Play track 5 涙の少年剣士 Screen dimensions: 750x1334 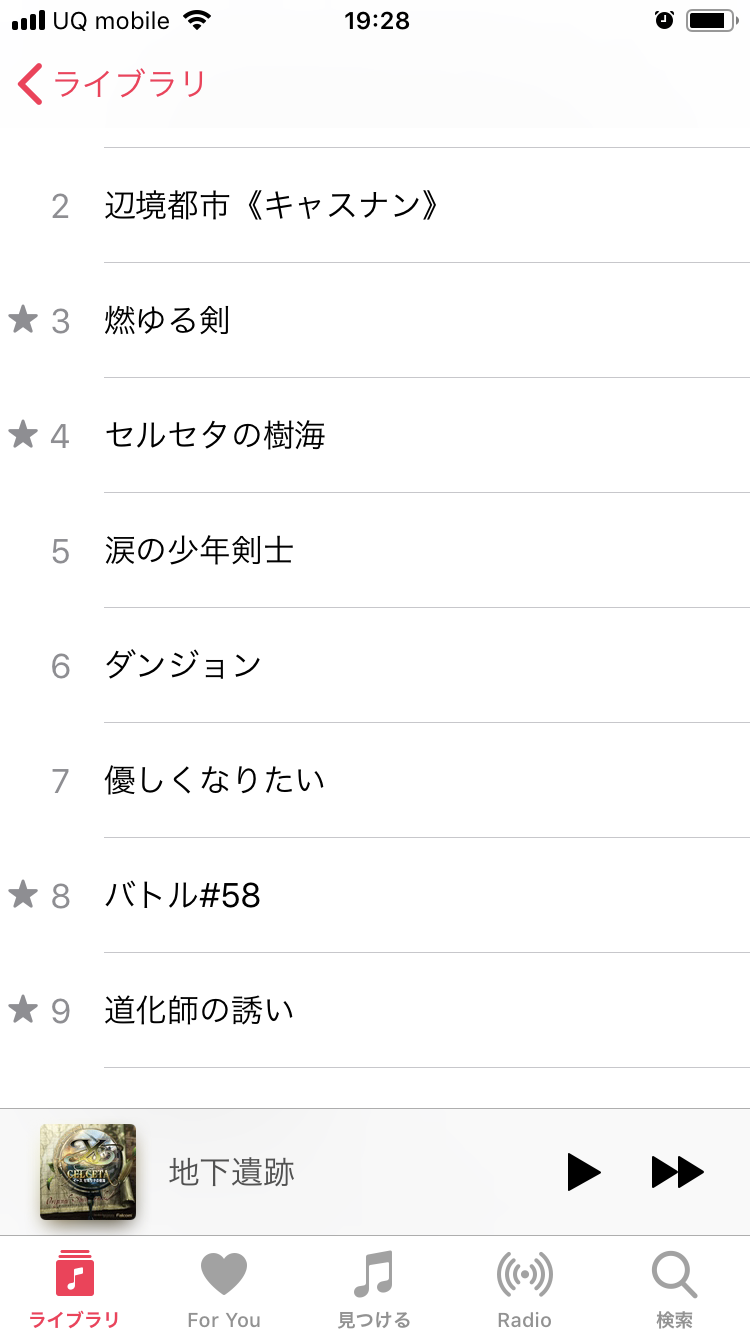pyautogui.click(x=199, y=551)
